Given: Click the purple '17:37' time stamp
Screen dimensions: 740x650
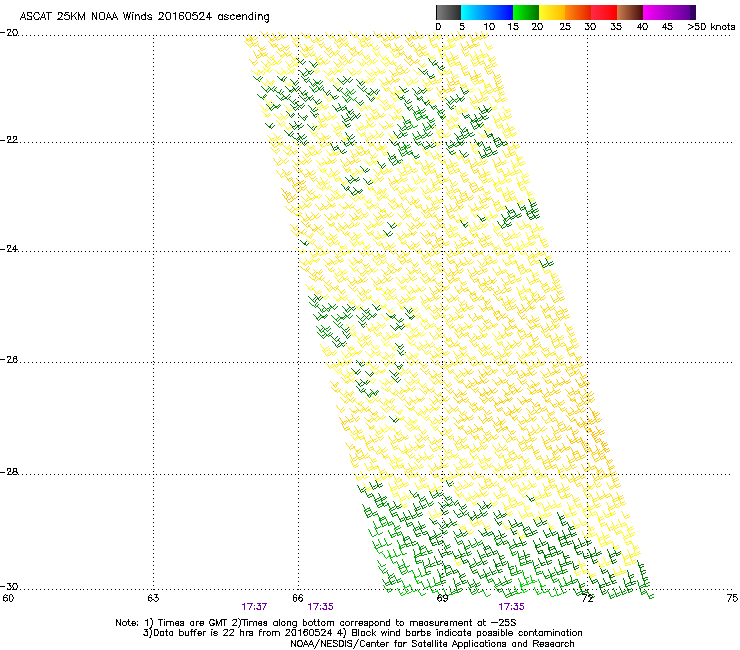Looking at the screenshot, I should click(254, 607).
